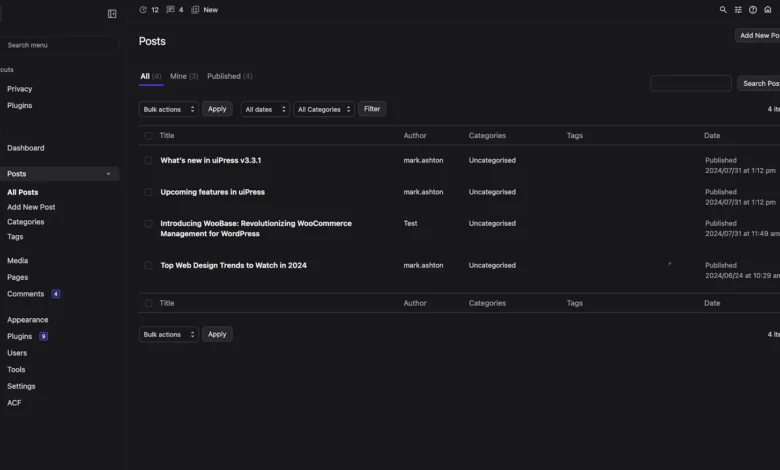Sort by Title column header in footer

(x=167, y=303)
